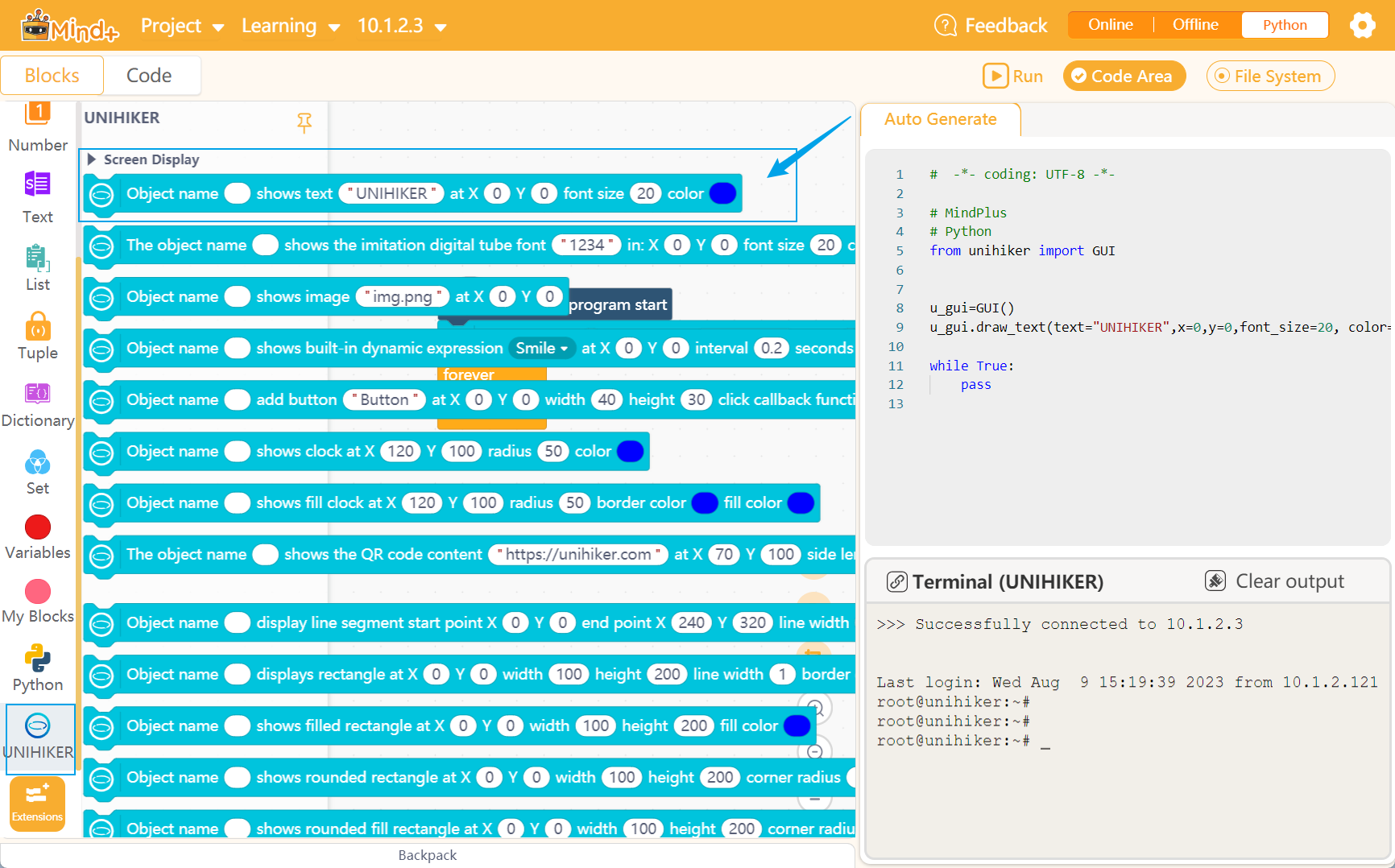This screenshot has width=1395, height=868.
Task: Switch to the Code tab
Action: point(150,75)
